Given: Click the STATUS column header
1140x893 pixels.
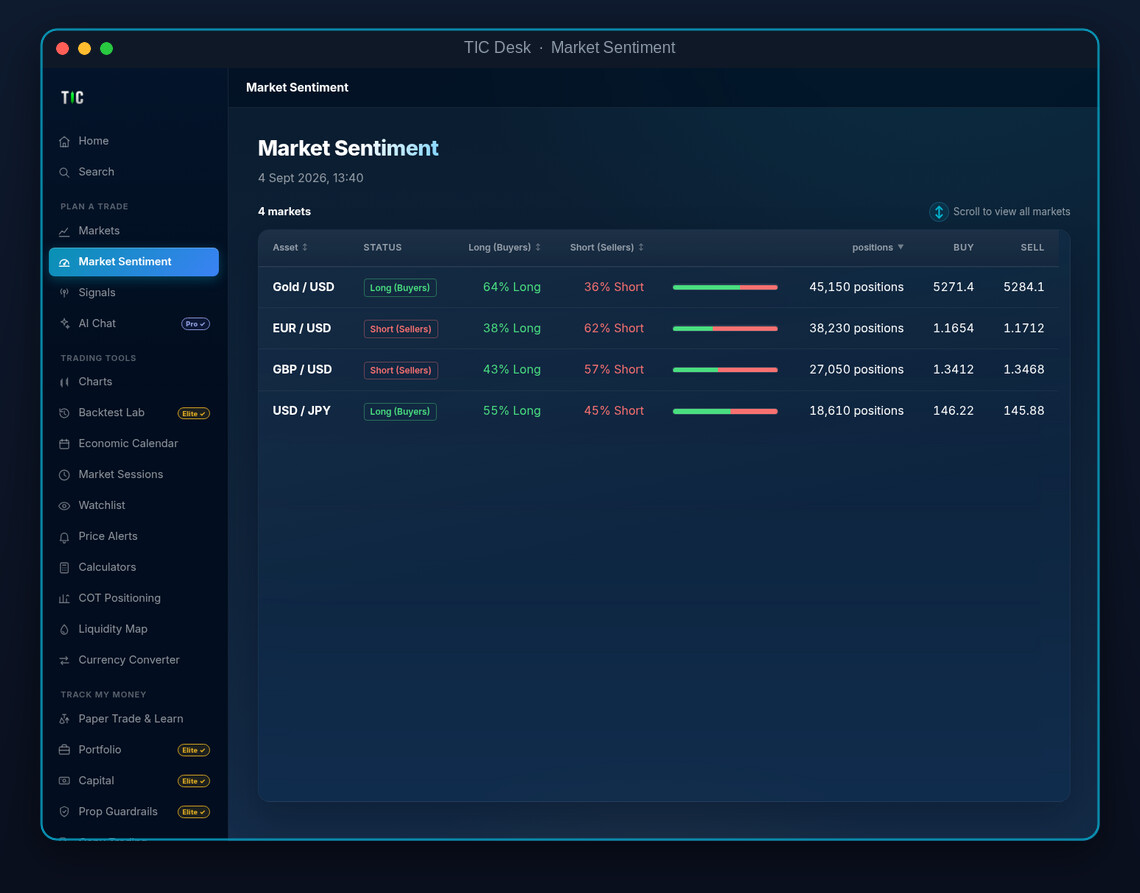Looking at the screenshot, I should tap(382, 247).
